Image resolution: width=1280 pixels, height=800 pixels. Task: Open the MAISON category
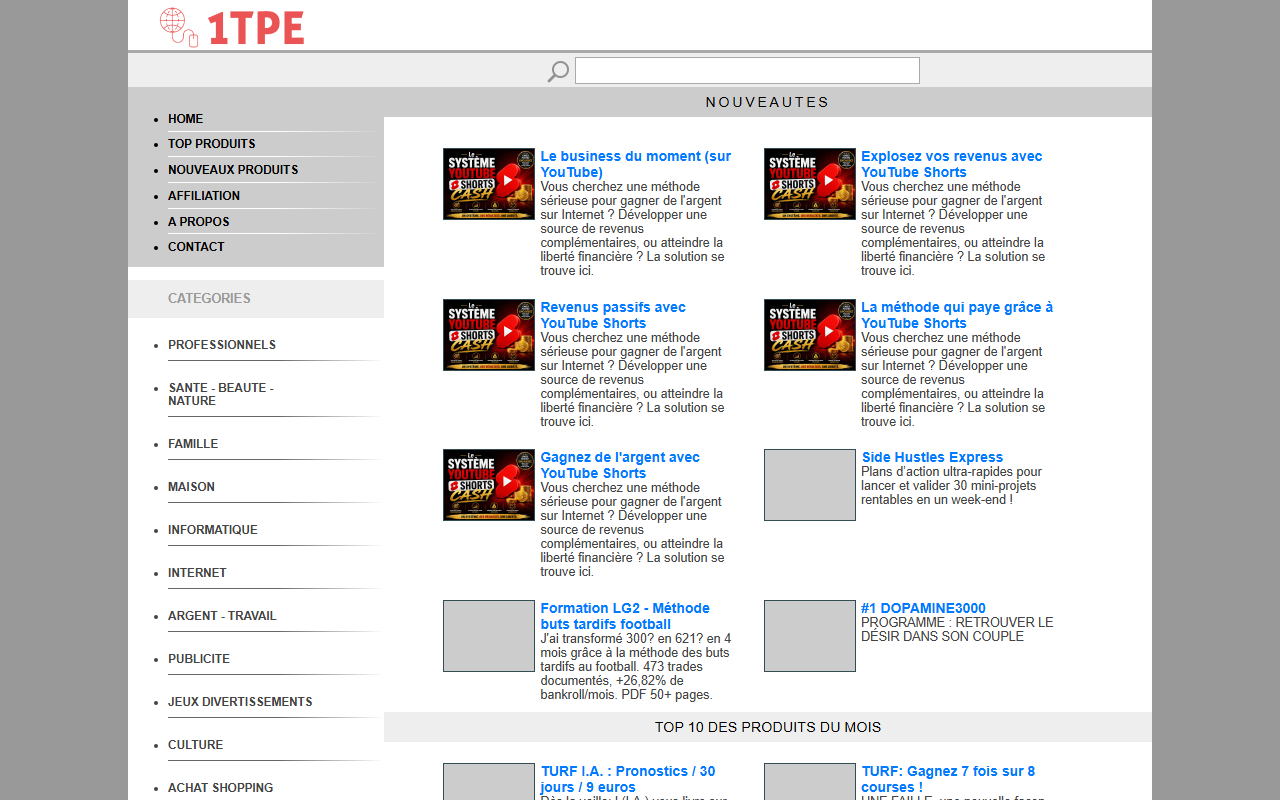click(x=191, y=487)
